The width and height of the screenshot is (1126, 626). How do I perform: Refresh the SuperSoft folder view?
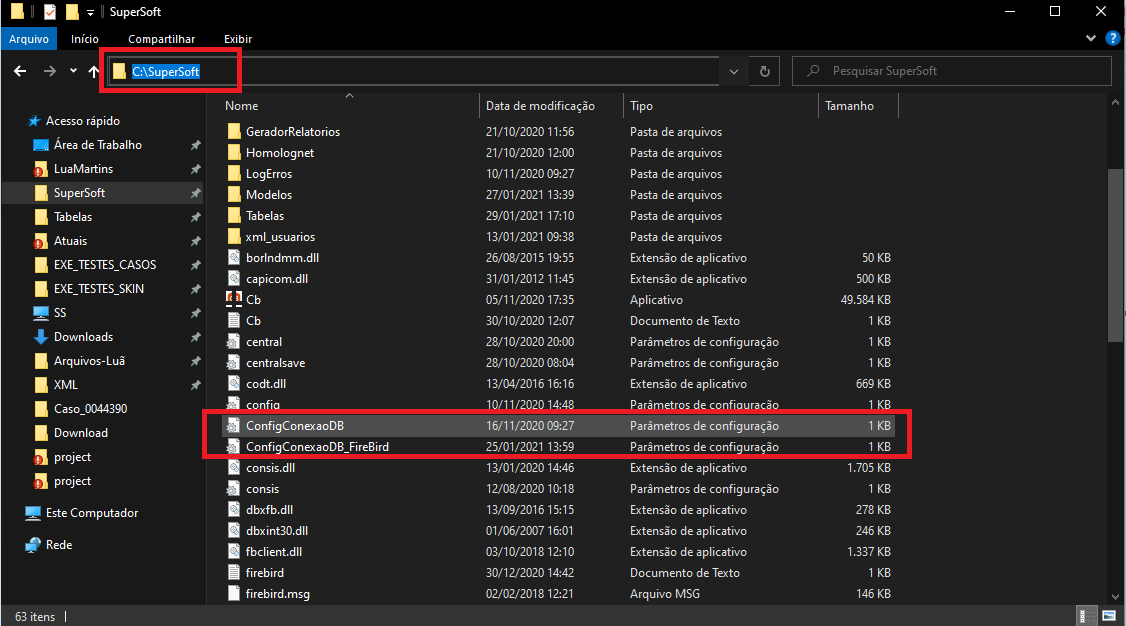[764, 71]
